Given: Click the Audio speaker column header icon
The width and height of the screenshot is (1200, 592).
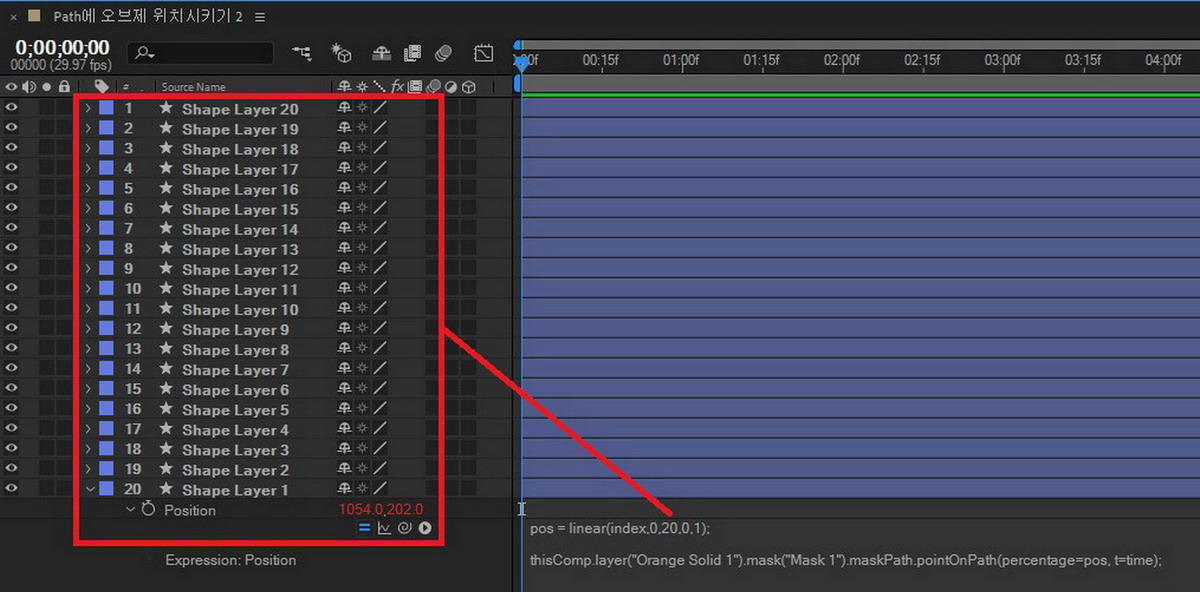Looking at the screenshot, I should 29,87.
